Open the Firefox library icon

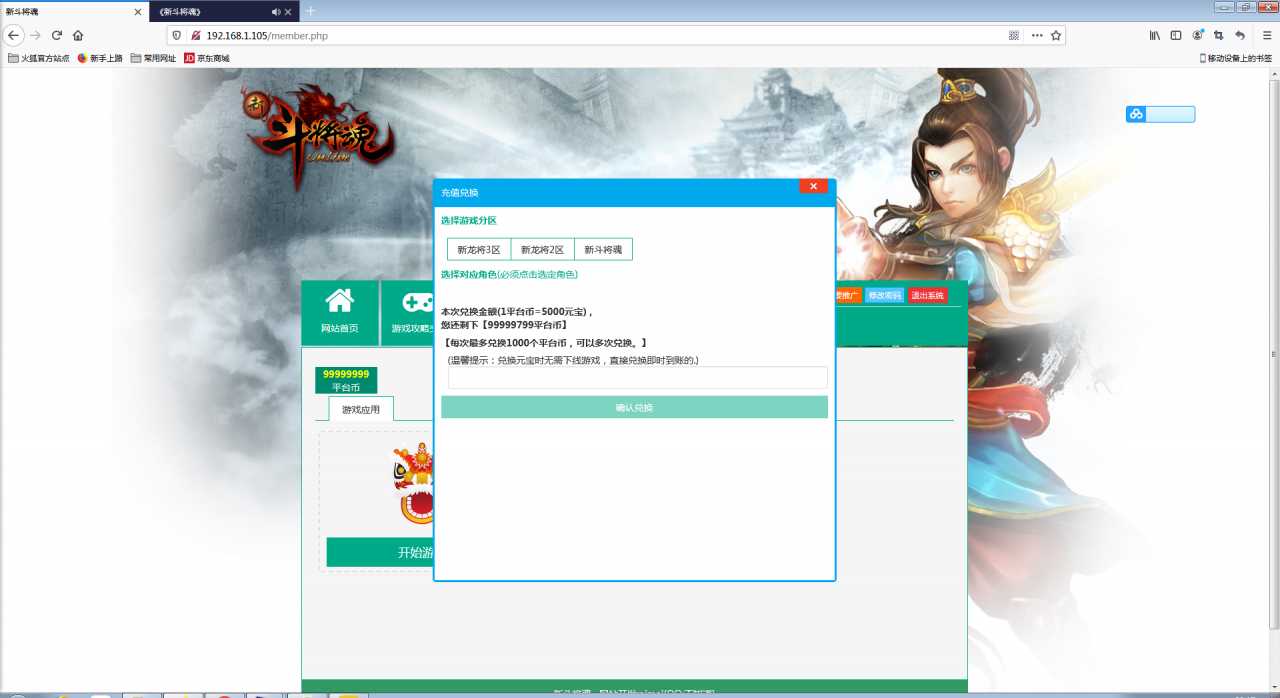[1154, 35]
